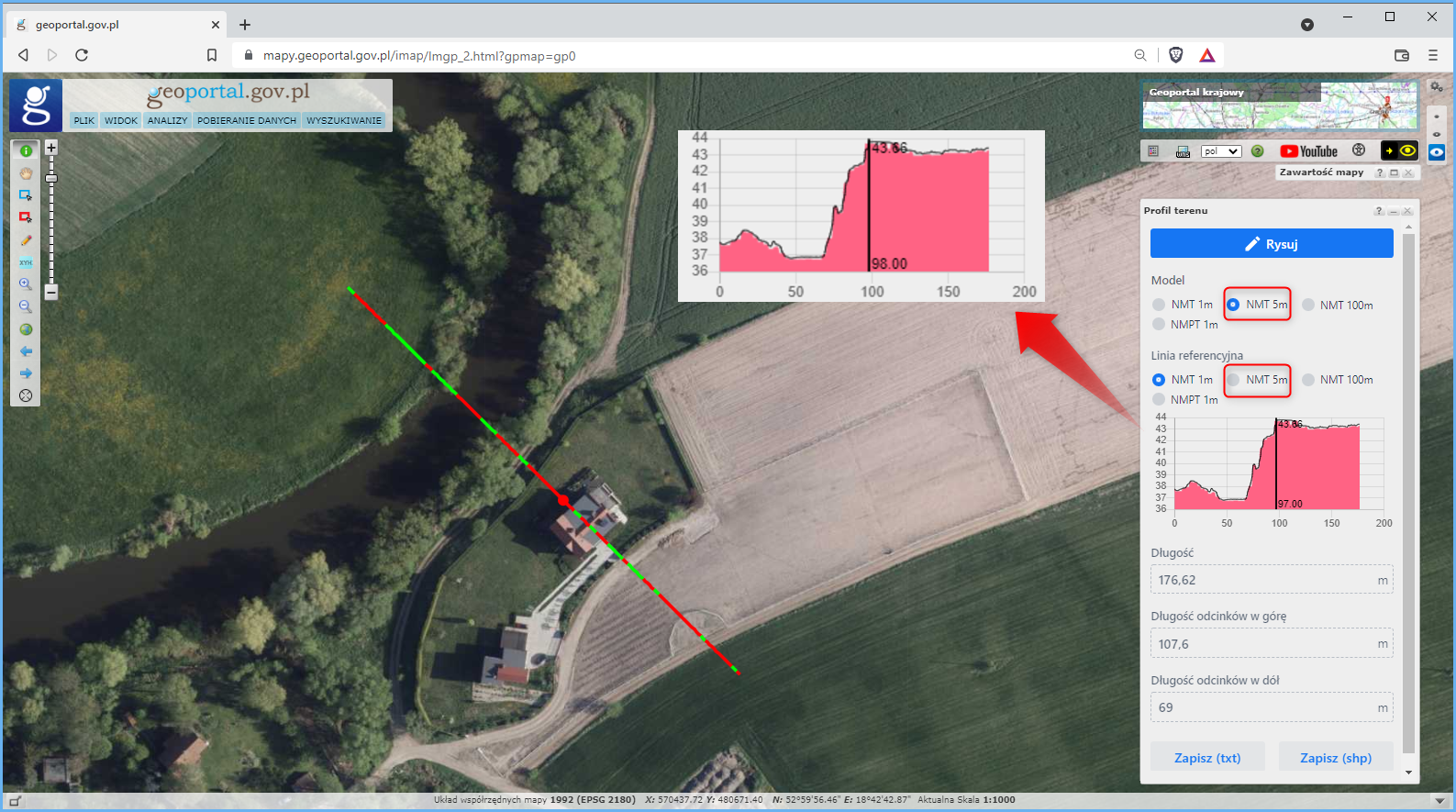Select NMPT 1m under Model
1456x812 pixels.
pyautogui.click(x=1159, y=325)
